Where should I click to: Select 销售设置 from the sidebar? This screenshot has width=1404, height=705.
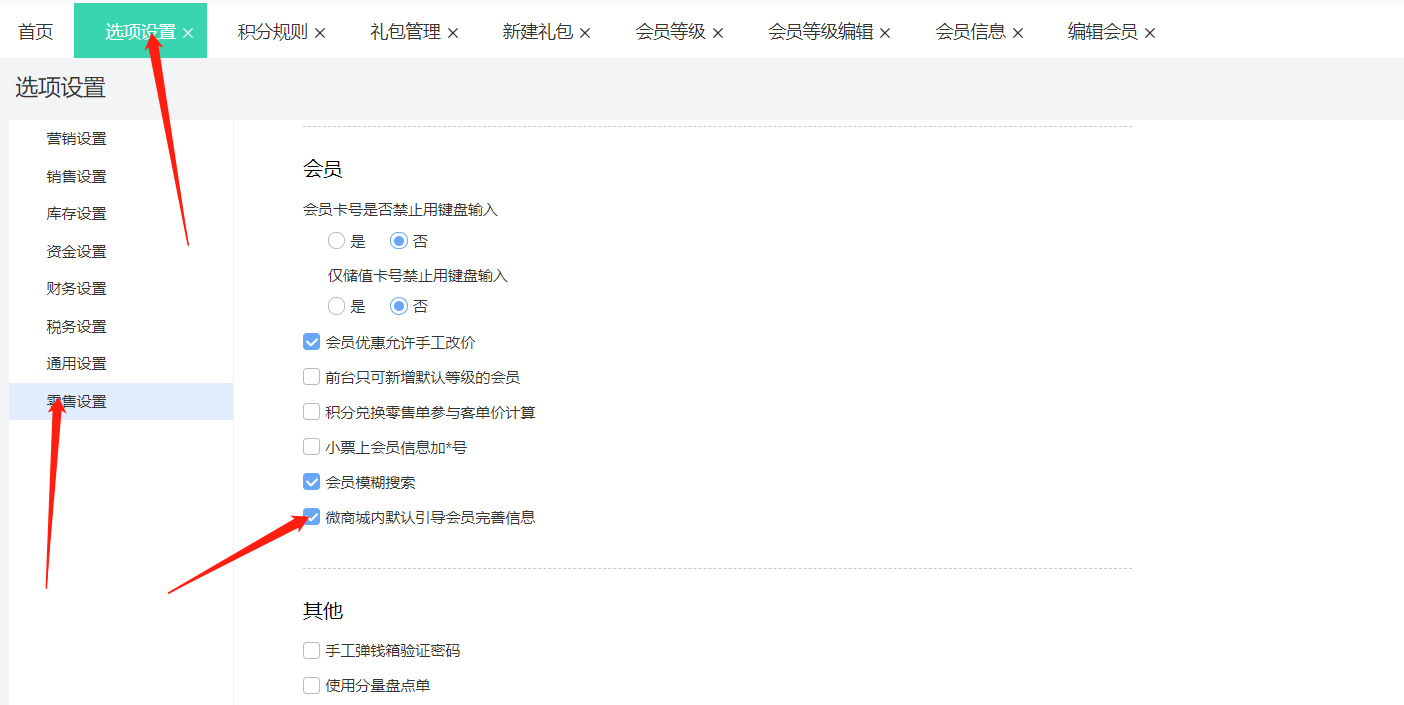click(77, 175)
